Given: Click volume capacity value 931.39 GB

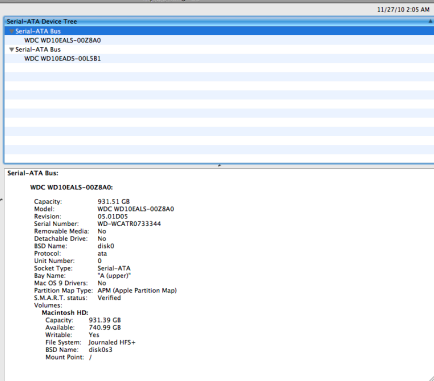Looking at the screenshot, I should pyautogui.click(x=105, y=320).
